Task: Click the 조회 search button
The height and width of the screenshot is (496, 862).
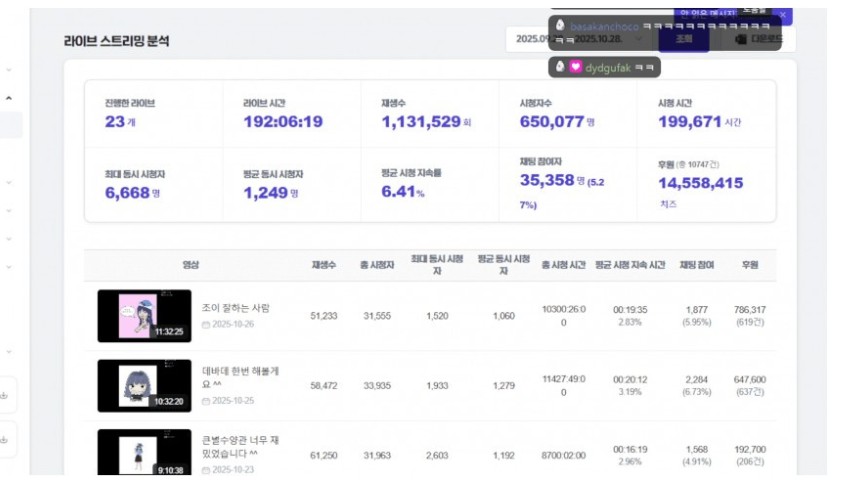Action: [x=683, y=39]
